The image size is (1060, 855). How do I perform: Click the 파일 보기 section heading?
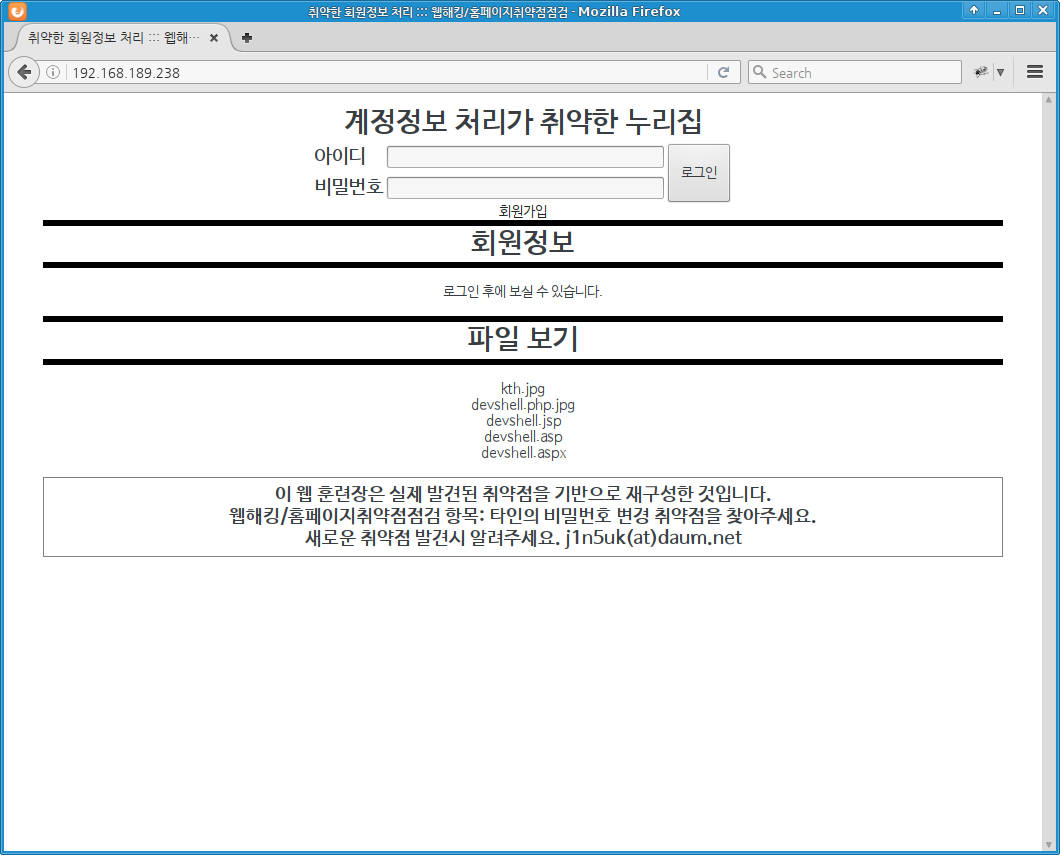[x=523, y=338]
